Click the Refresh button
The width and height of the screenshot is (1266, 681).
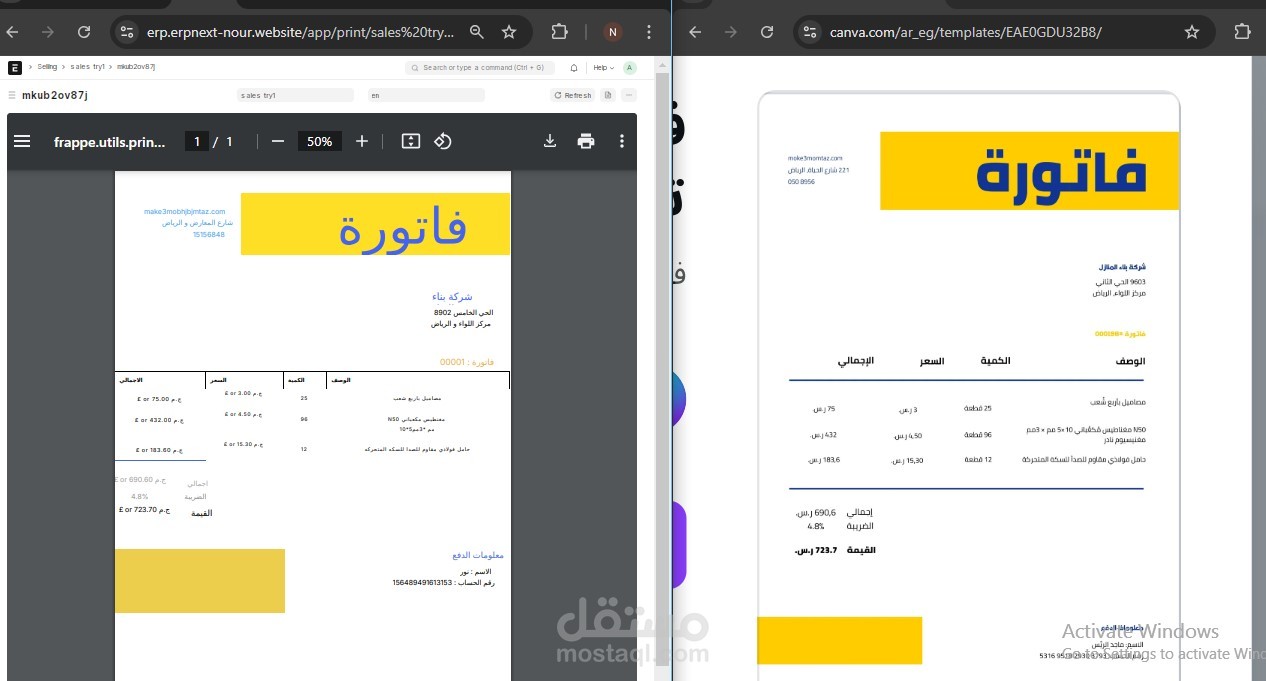point(571,95)
